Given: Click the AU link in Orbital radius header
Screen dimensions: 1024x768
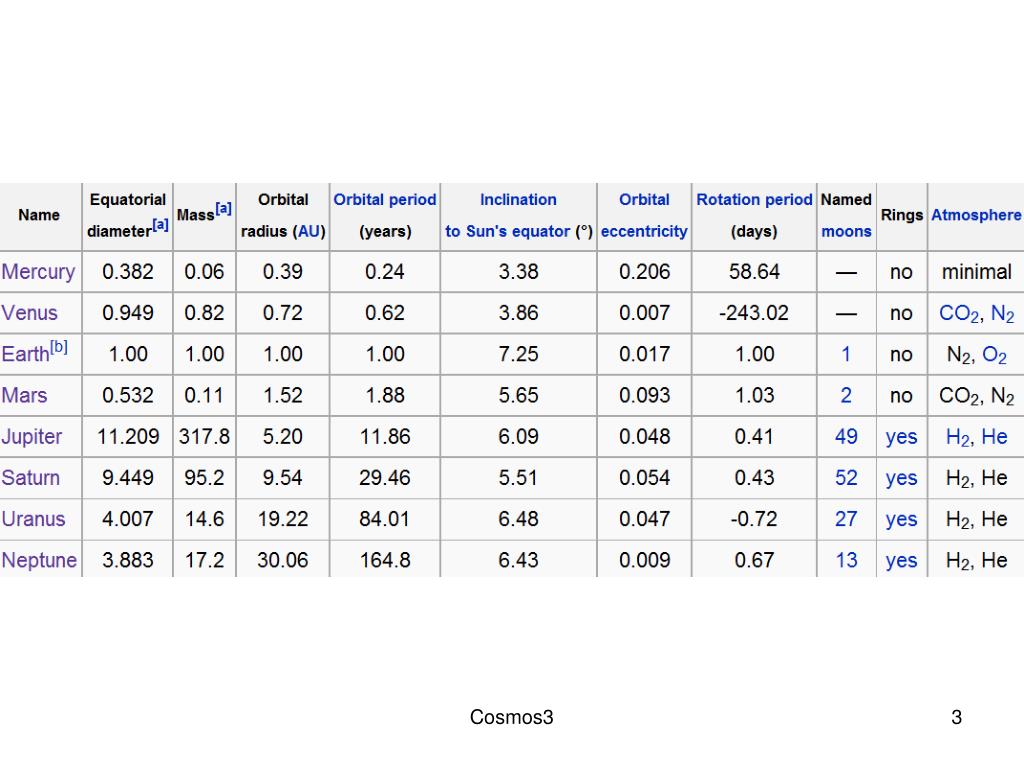Looking at the screenshot, I should 309,231.
